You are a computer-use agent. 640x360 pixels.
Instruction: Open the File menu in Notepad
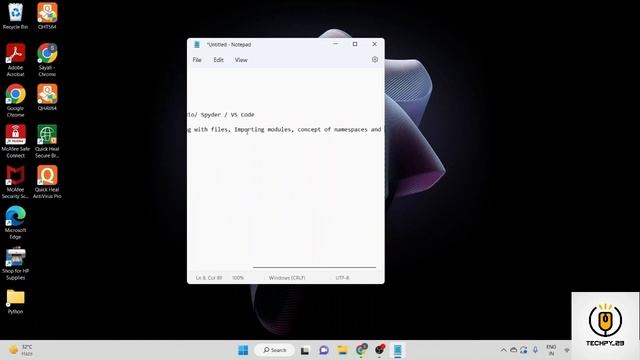point(197,60)
